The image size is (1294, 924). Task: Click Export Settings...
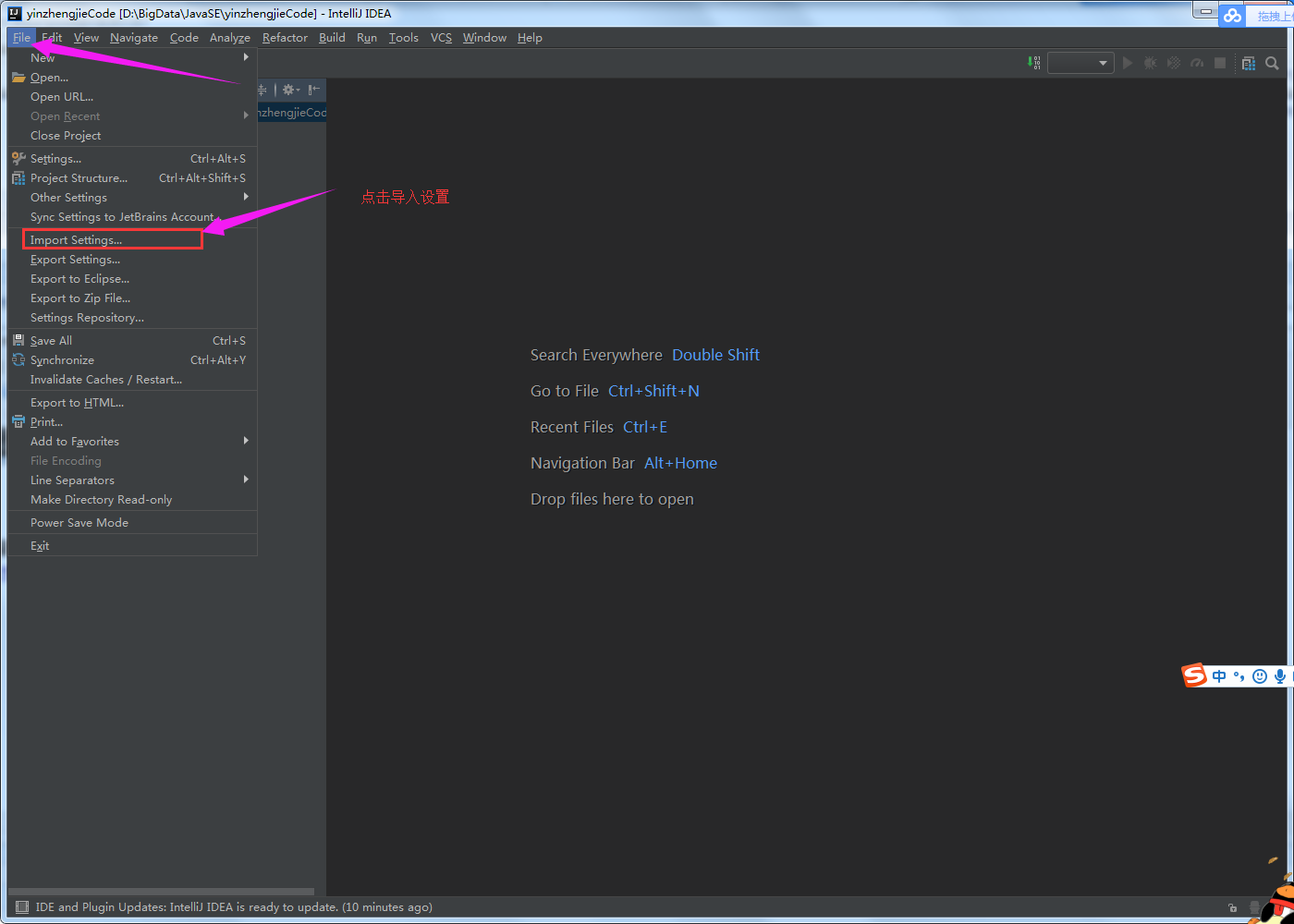point(132,259)
